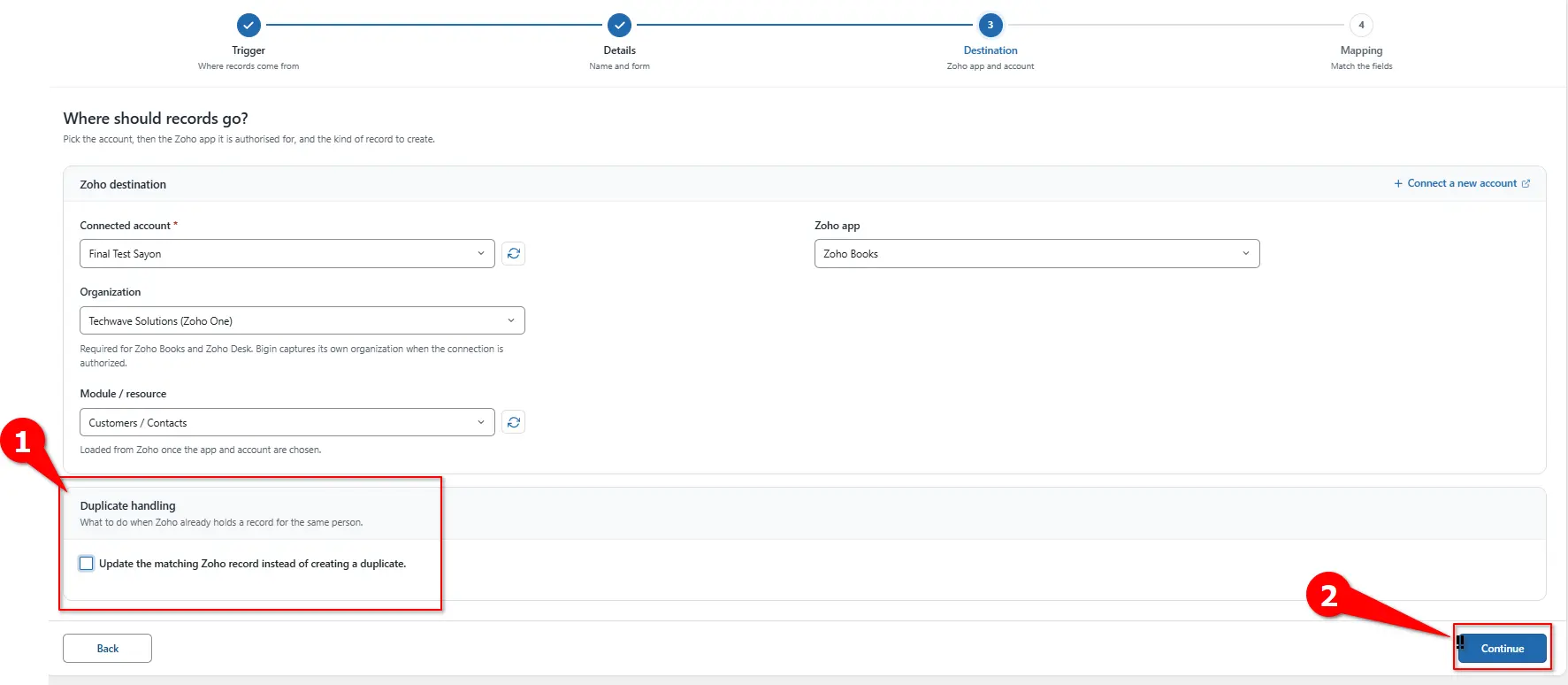Click the 'Zoho destination' section title
This screenshot has height=685, width=1568.
point(123,184)
